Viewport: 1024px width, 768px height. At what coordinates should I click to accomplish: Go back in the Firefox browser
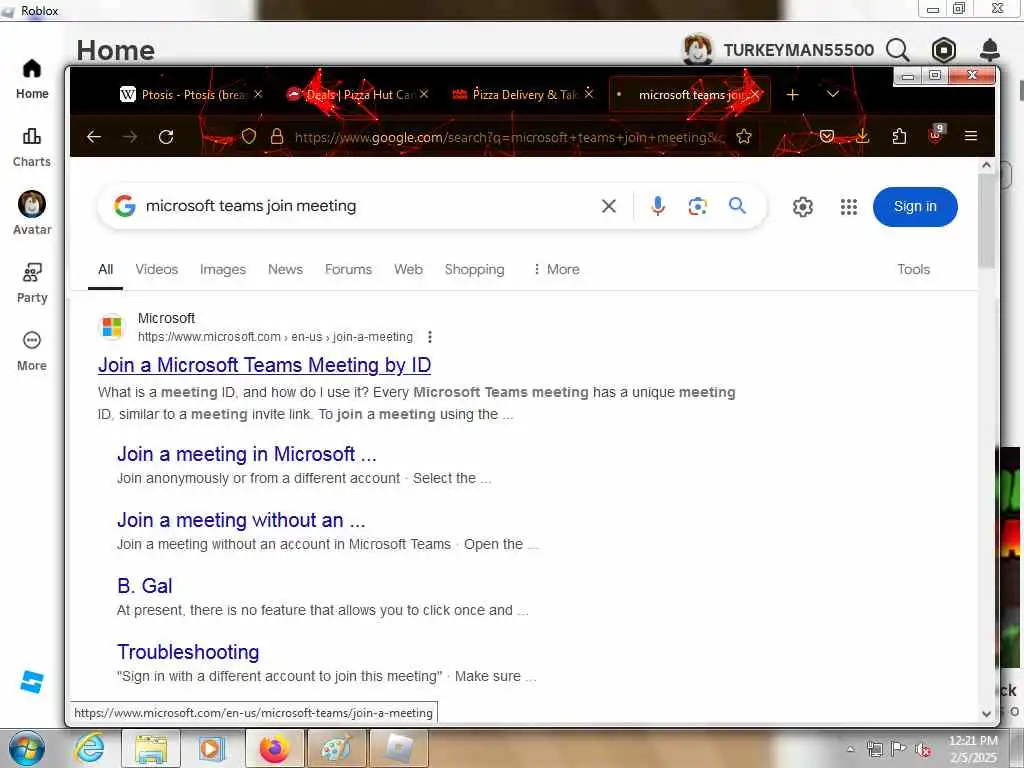click(94, 136)
